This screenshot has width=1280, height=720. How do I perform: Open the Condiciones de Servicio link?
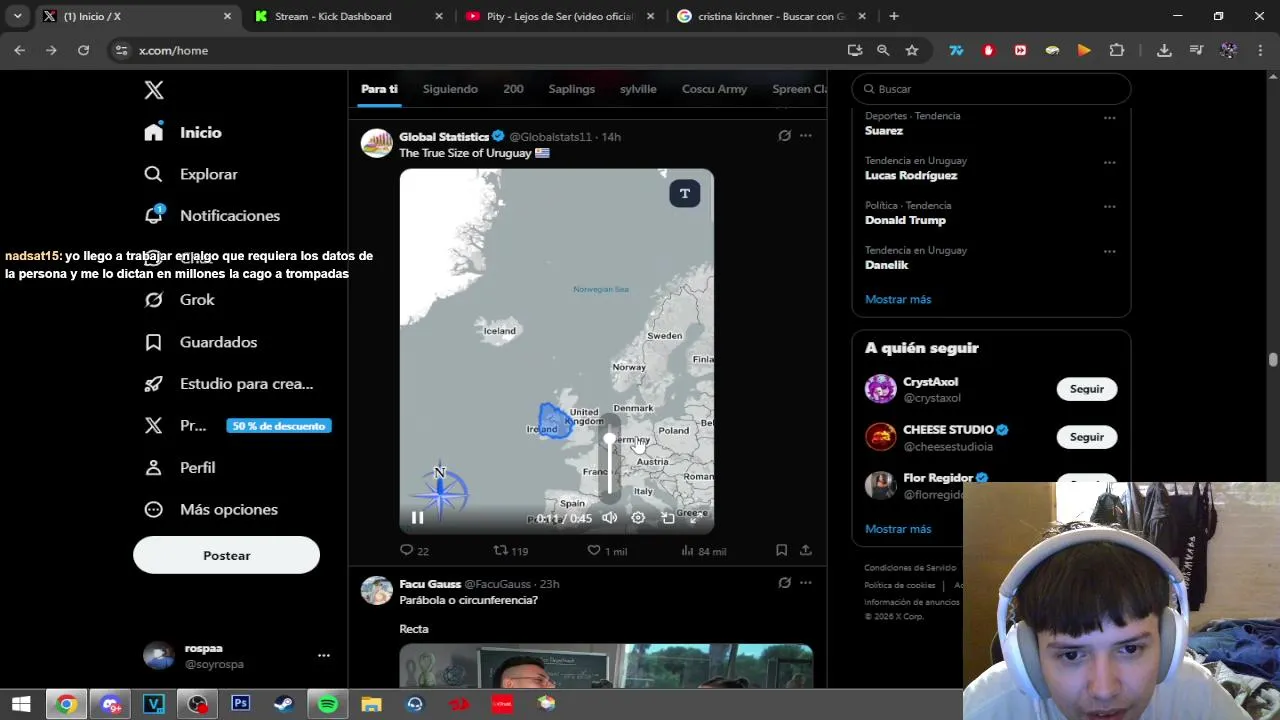point(910,568)
